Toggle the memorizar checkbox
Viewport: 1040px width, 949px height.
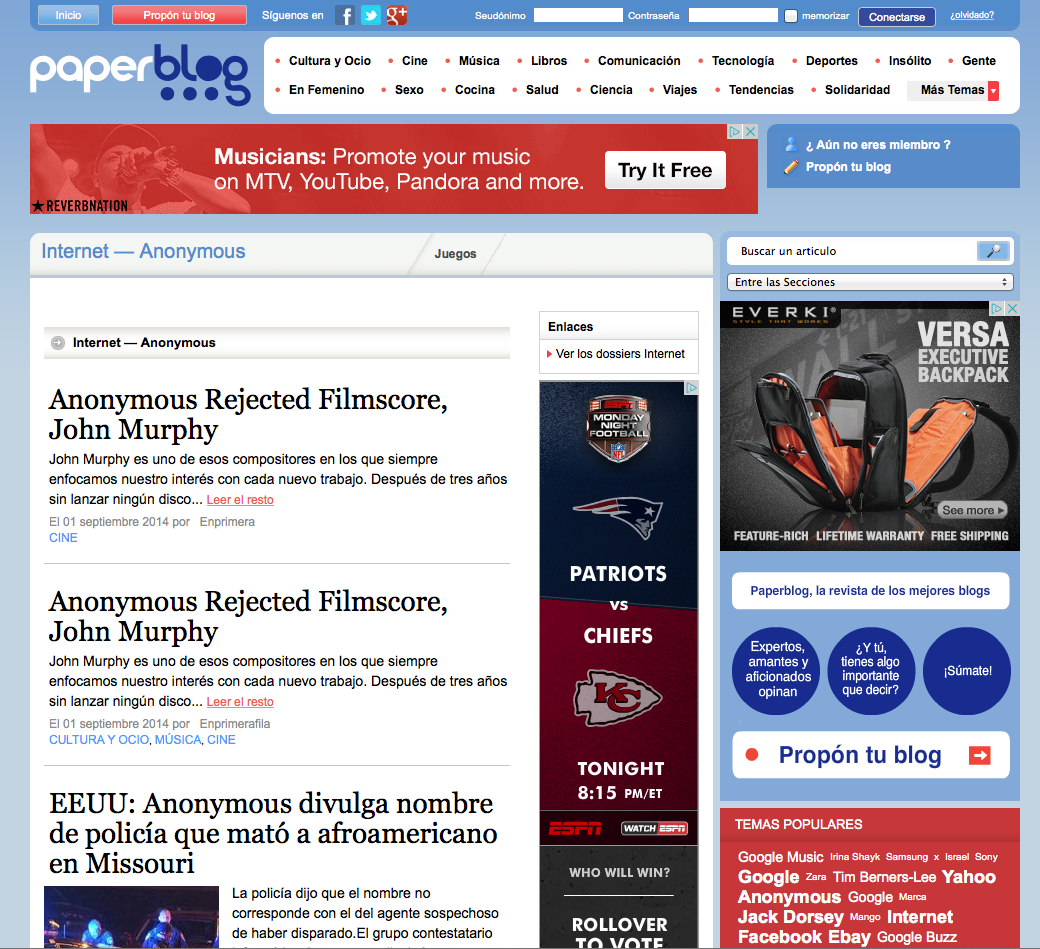point(791,16)
